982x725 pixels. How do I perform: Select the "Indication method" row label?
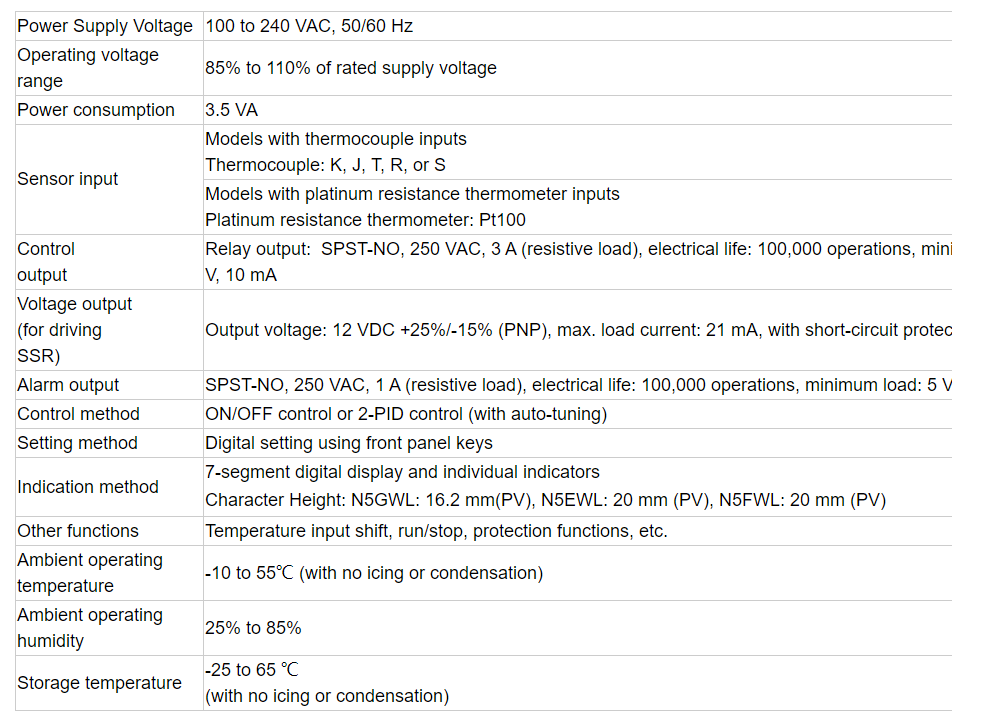tap(88, 487)
